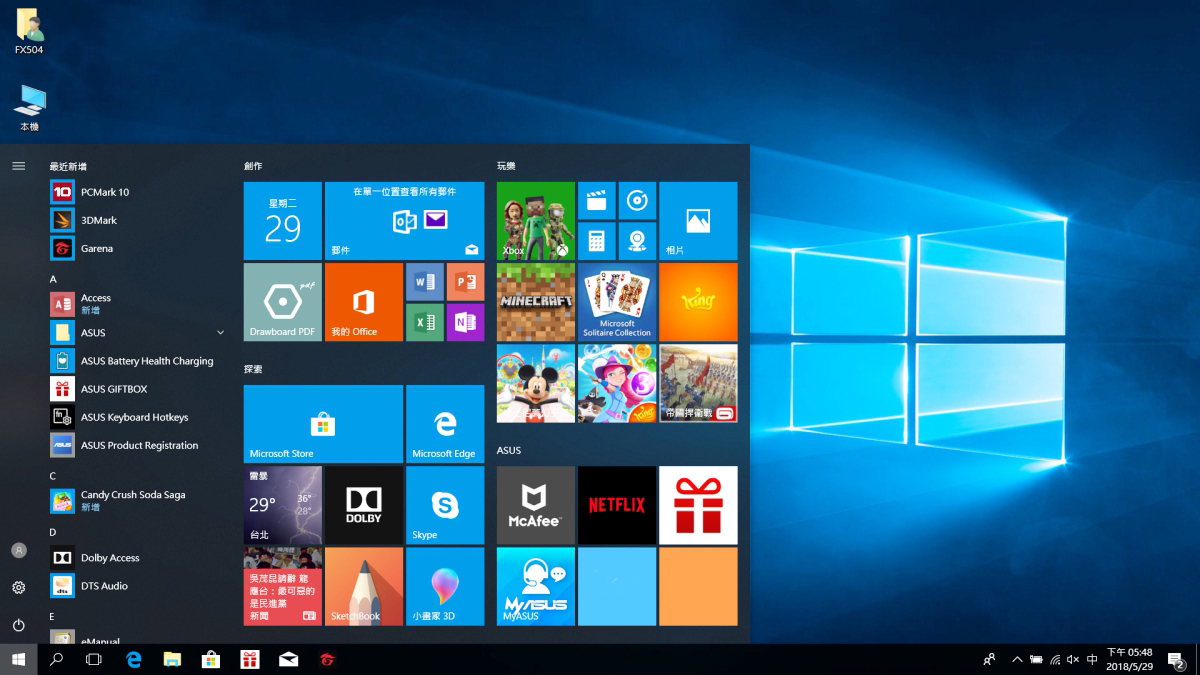
Task: Open Garena in the app list
Action: click(x=138, y=248)
